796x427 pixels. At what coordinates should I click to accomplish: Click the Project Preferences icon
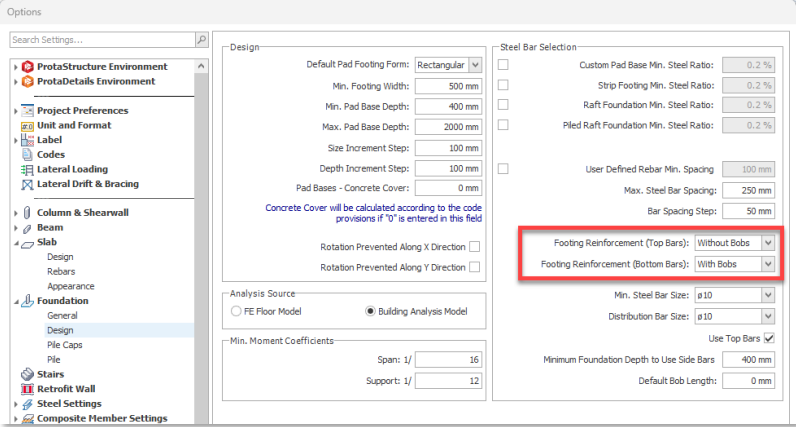(28, 111)
